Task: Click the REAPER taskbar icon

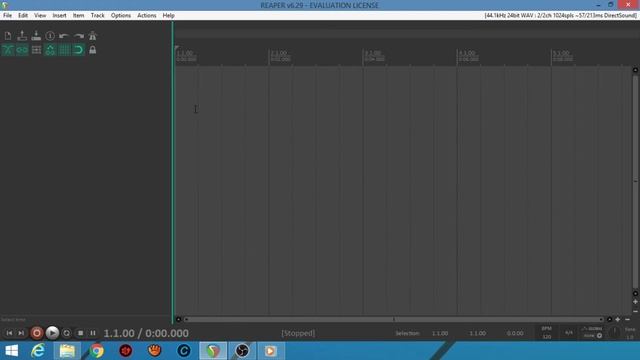Action: (x=213, y=351)
